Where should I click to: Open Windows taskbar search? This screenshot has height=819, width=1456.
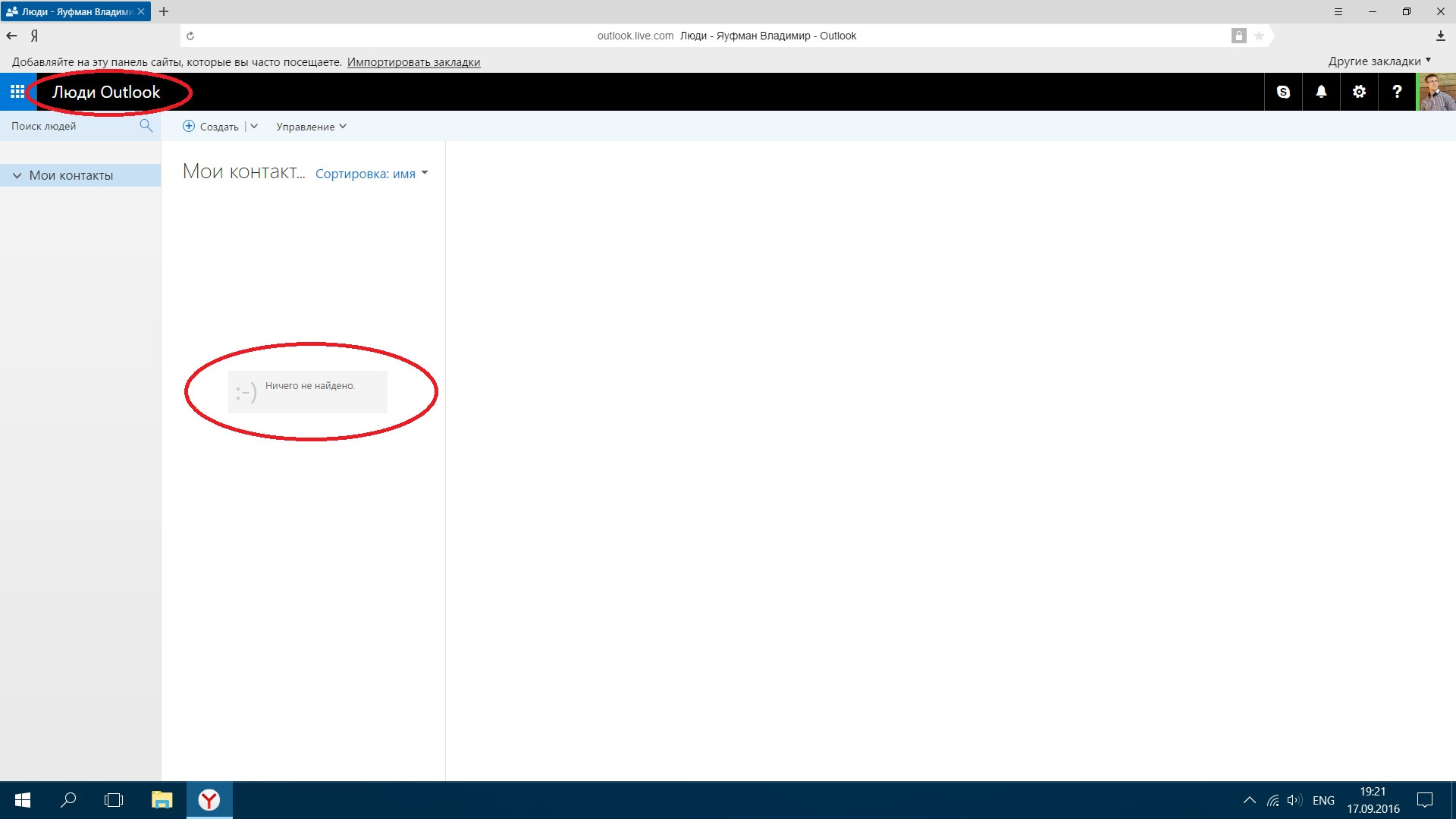[68, 800]
